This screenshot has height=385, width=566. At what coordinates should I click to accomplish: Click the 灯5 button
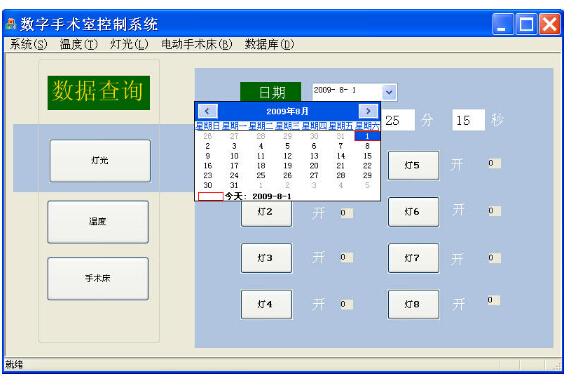(x=413, y=166)
